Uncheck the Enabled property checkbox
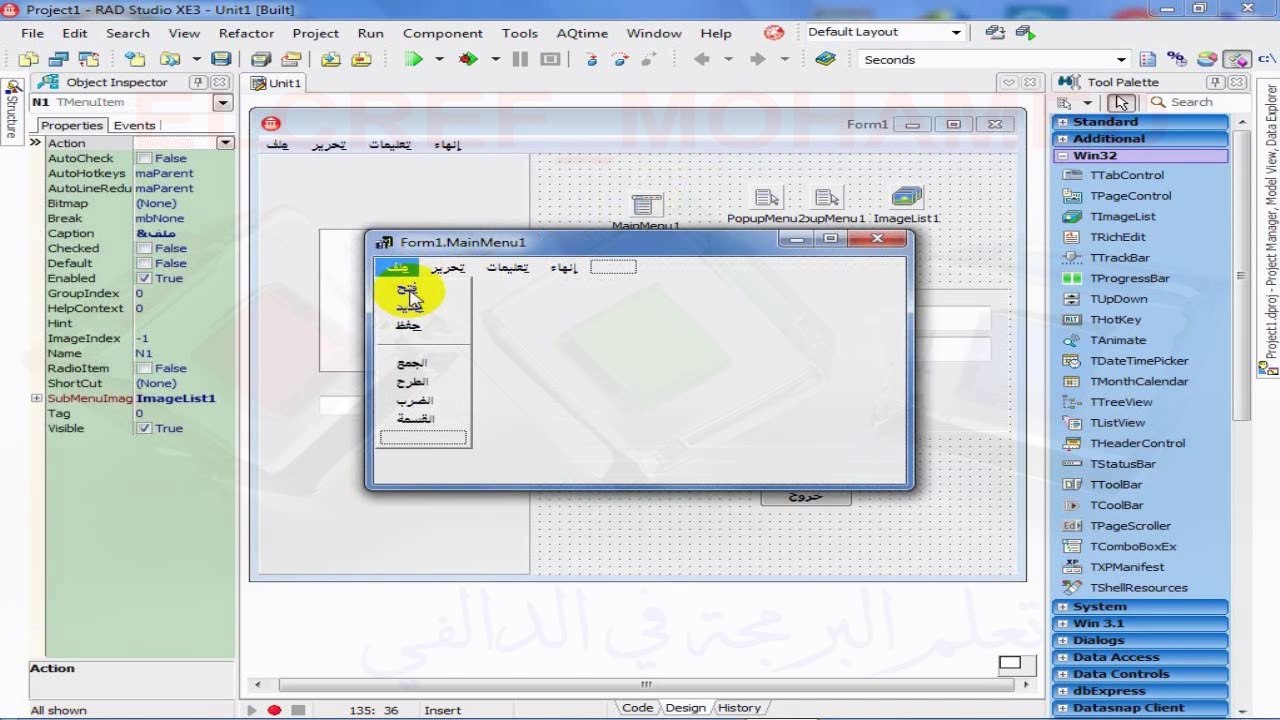 (x=144, y=278)
